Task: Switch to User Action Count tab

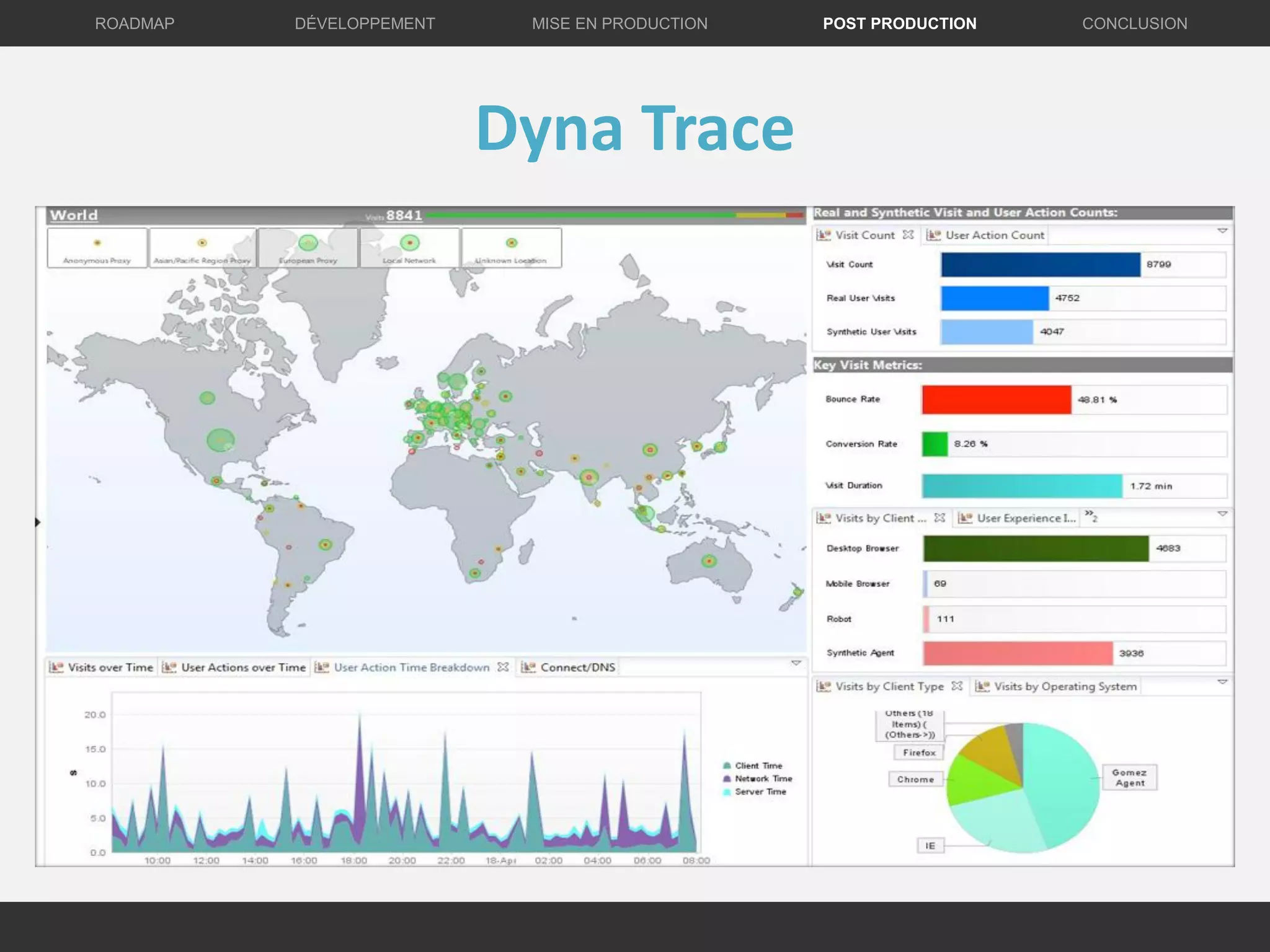Action: click(995, 235)
